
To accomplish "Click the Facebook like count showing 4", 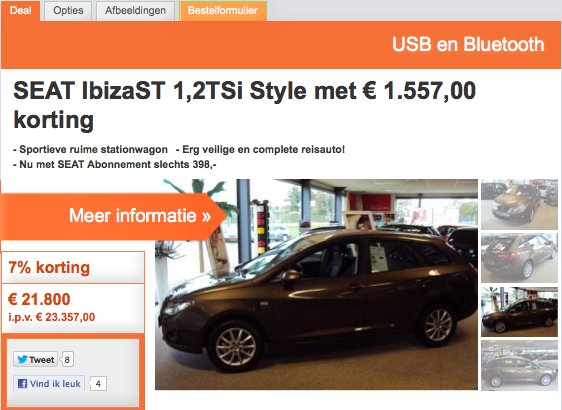I will (98, 384).
